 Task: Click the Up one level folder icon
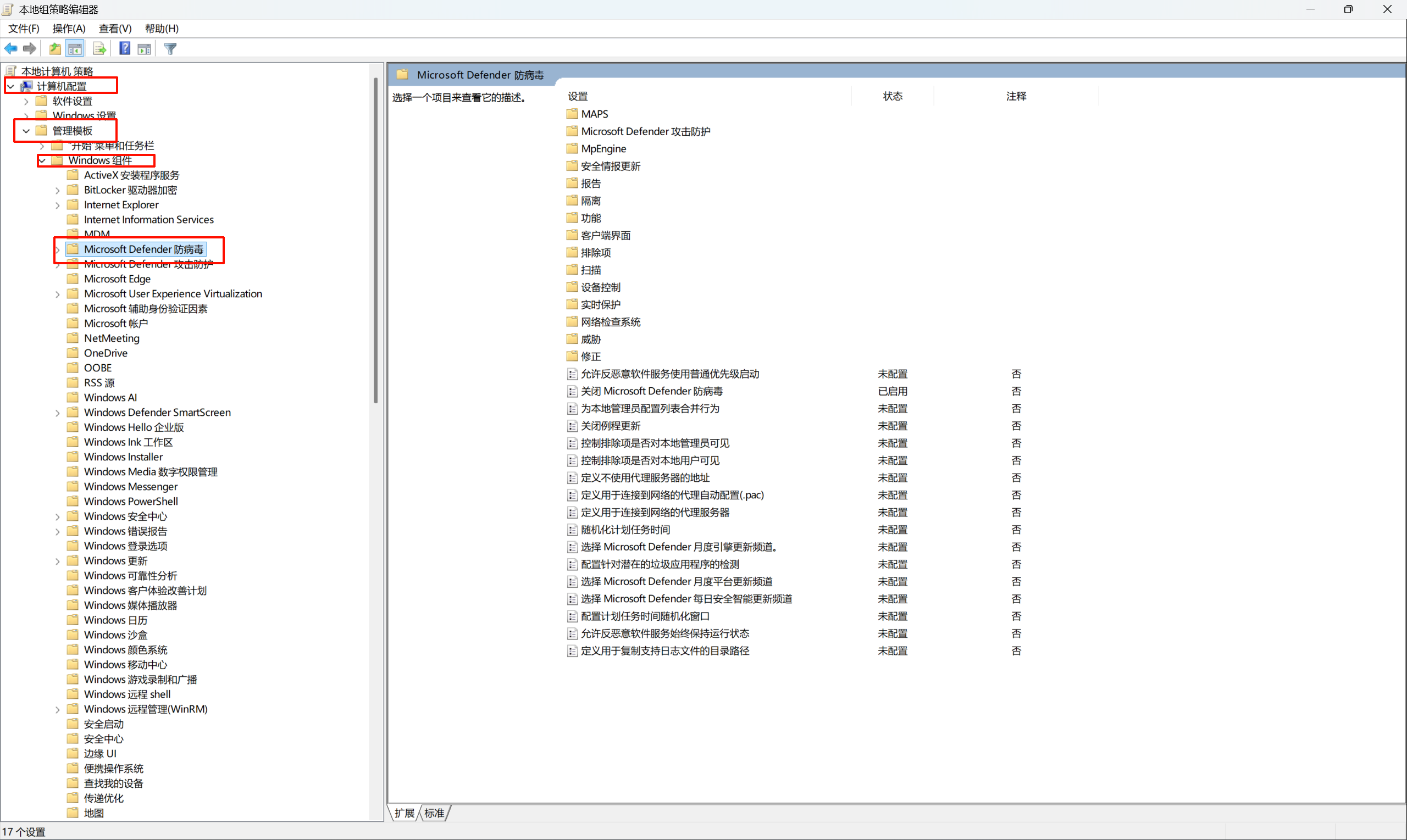(x=55, y=49)
